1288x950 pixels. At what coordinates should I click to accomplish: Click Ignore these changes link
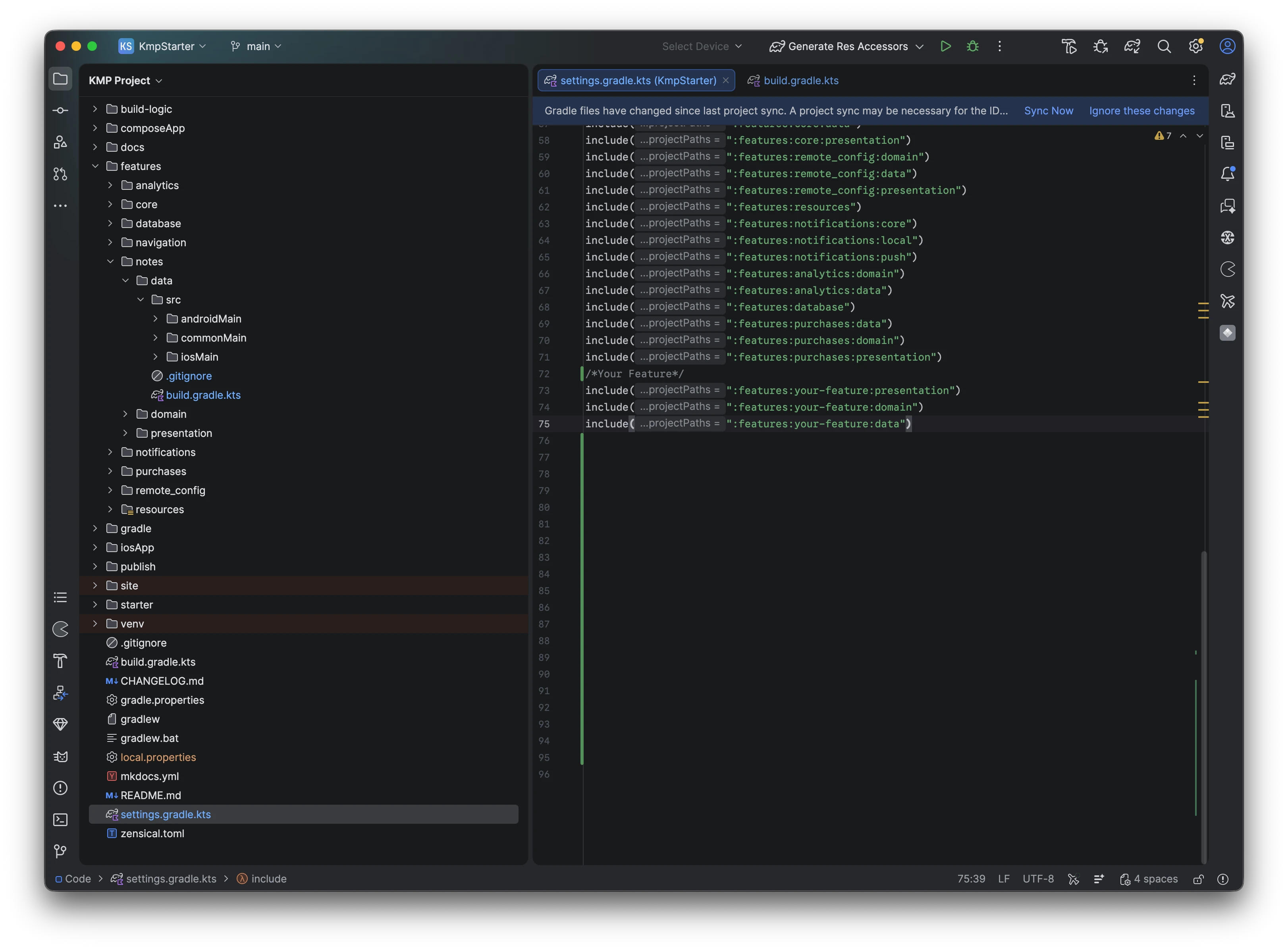(x=1141, y=110)
